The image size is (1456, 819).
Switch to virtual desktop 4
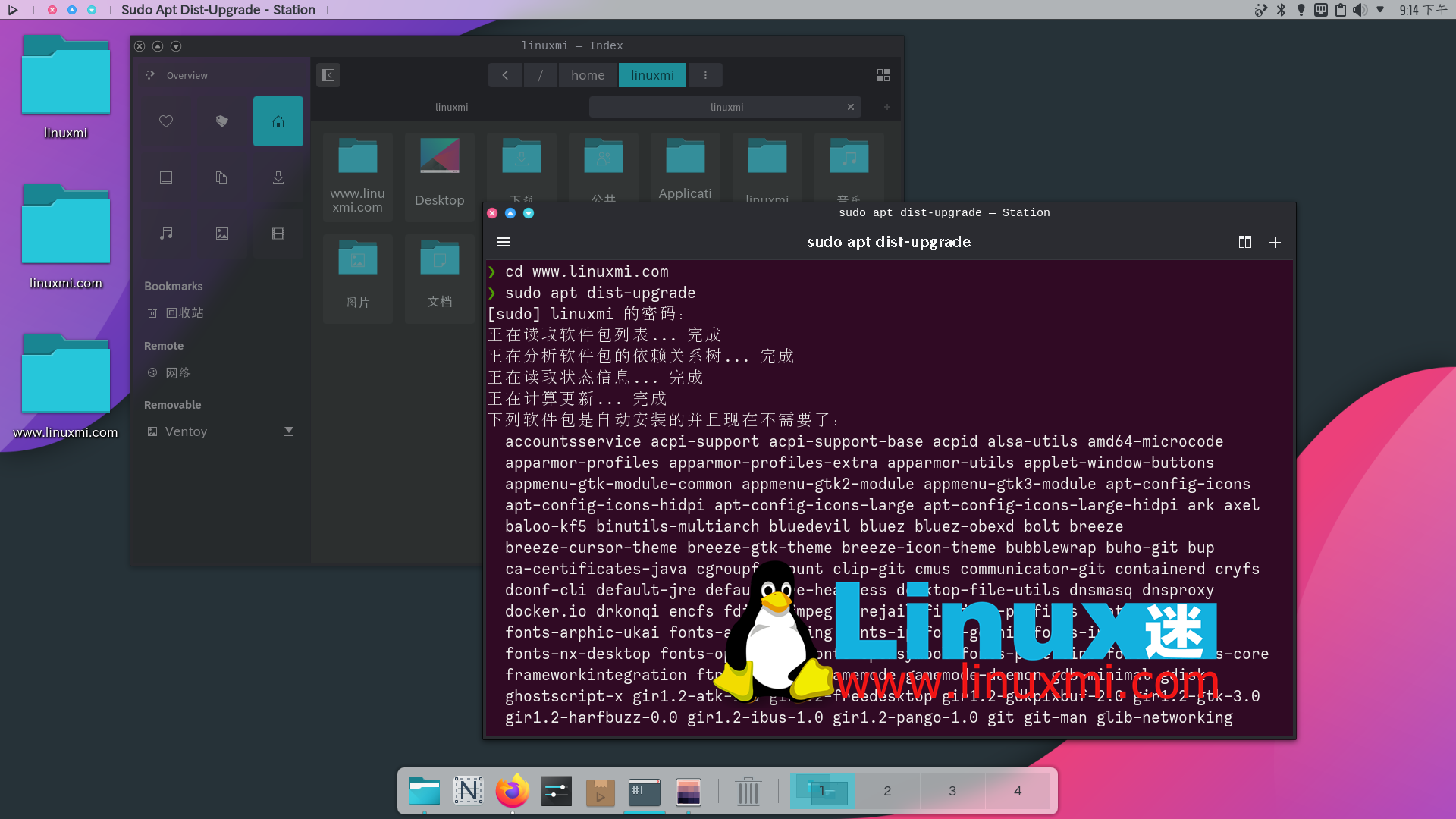(x=1018, y=791)
